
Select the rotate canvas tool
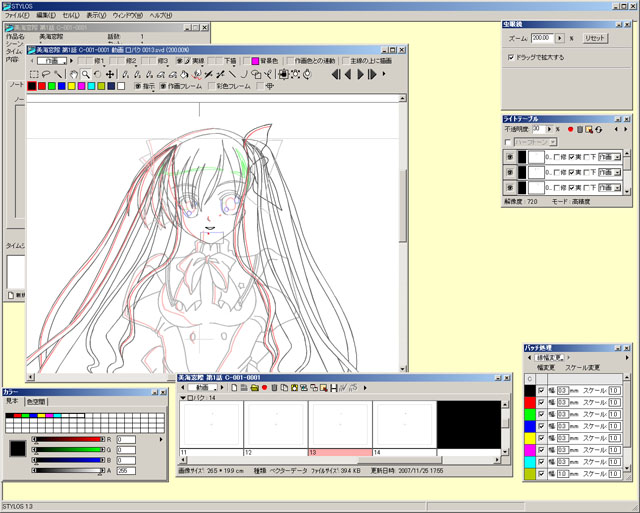coord(97,74)
